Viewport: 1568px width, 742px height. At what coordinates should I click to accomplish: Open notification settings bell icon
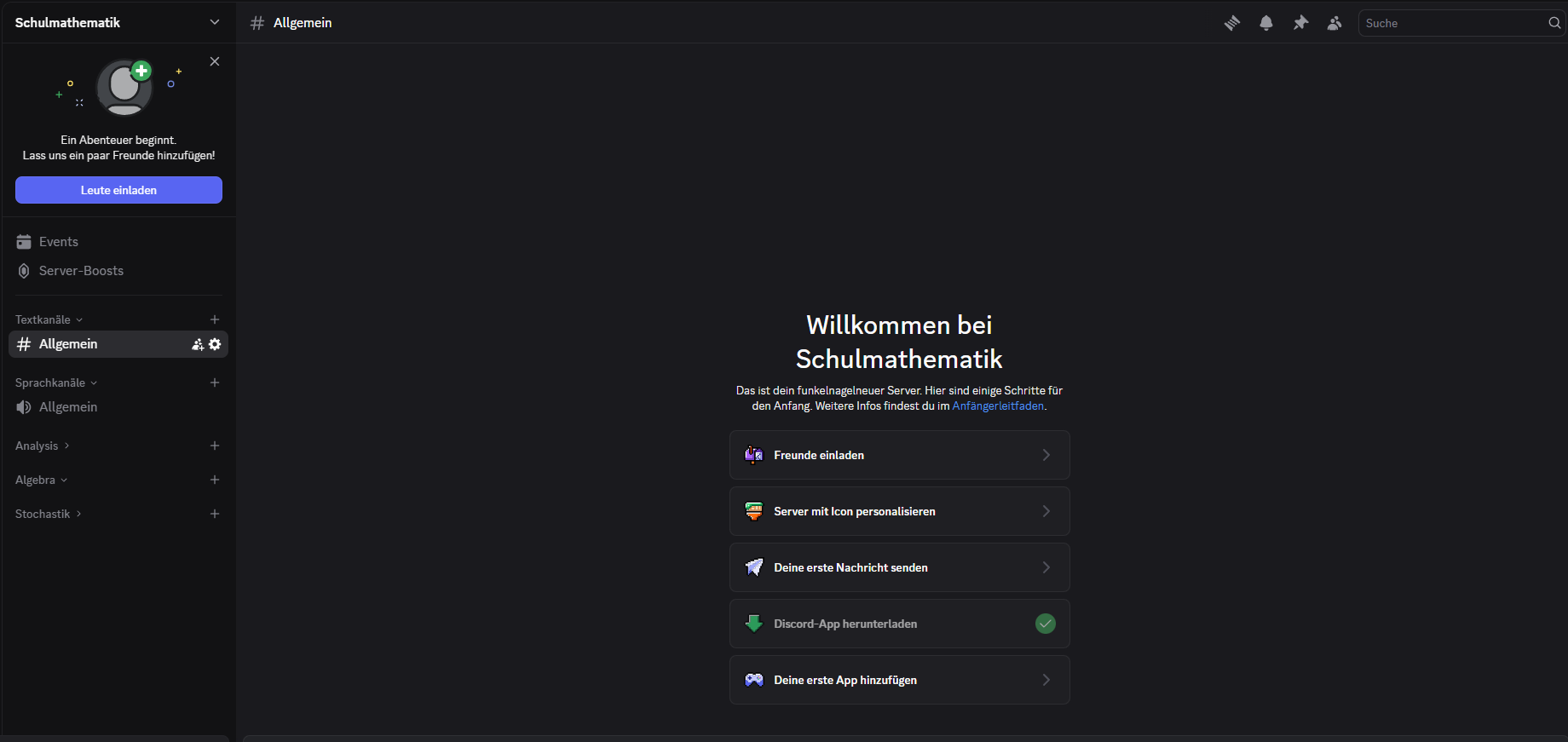(1266, 23)
